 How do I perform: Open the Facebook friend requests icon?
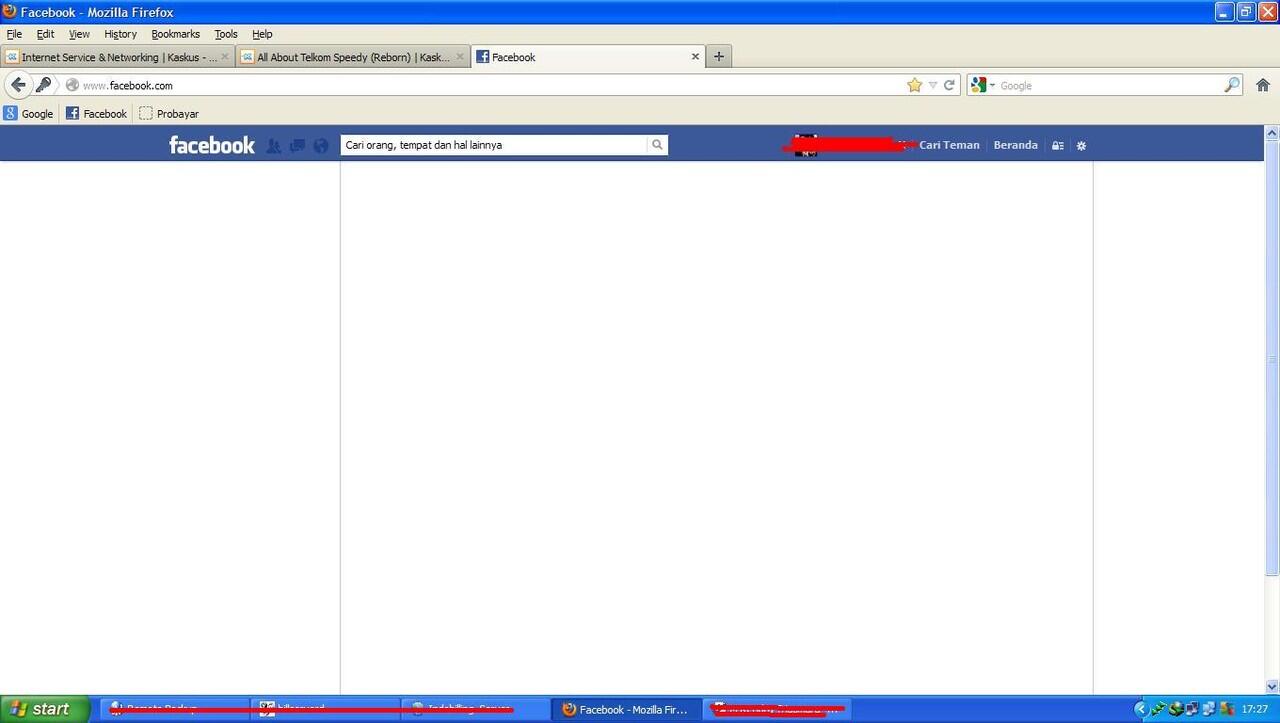274,146
